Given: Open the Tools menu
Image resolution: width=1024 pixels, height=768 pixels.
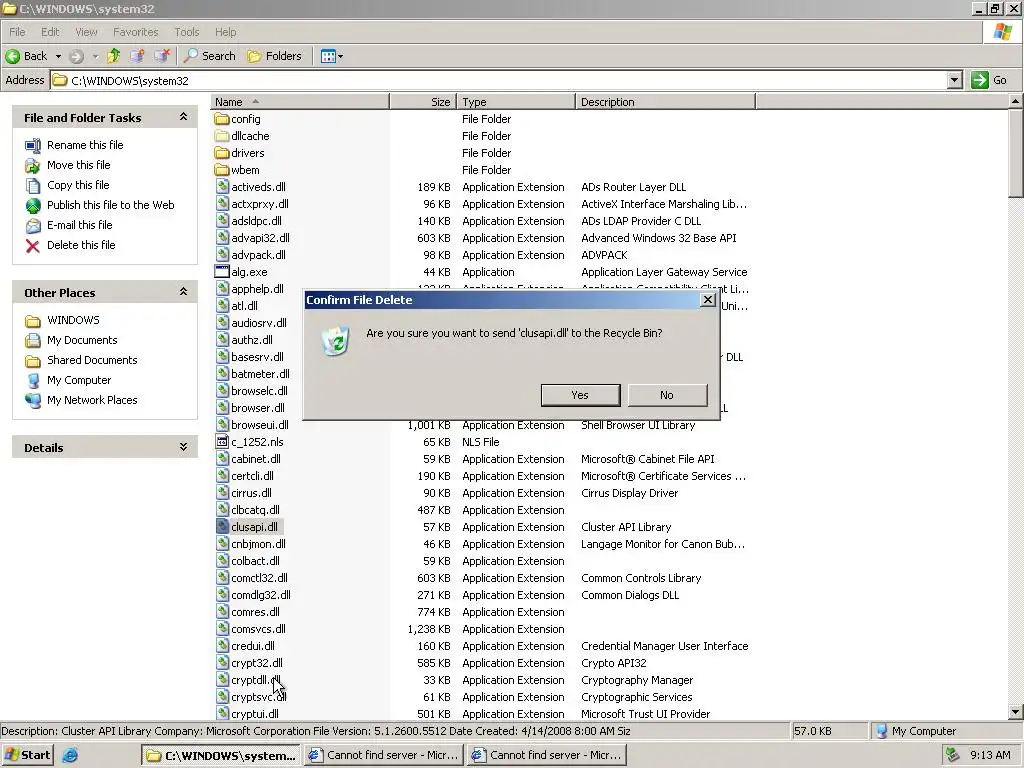Looking at the screenshot, I should coord(187,32).
